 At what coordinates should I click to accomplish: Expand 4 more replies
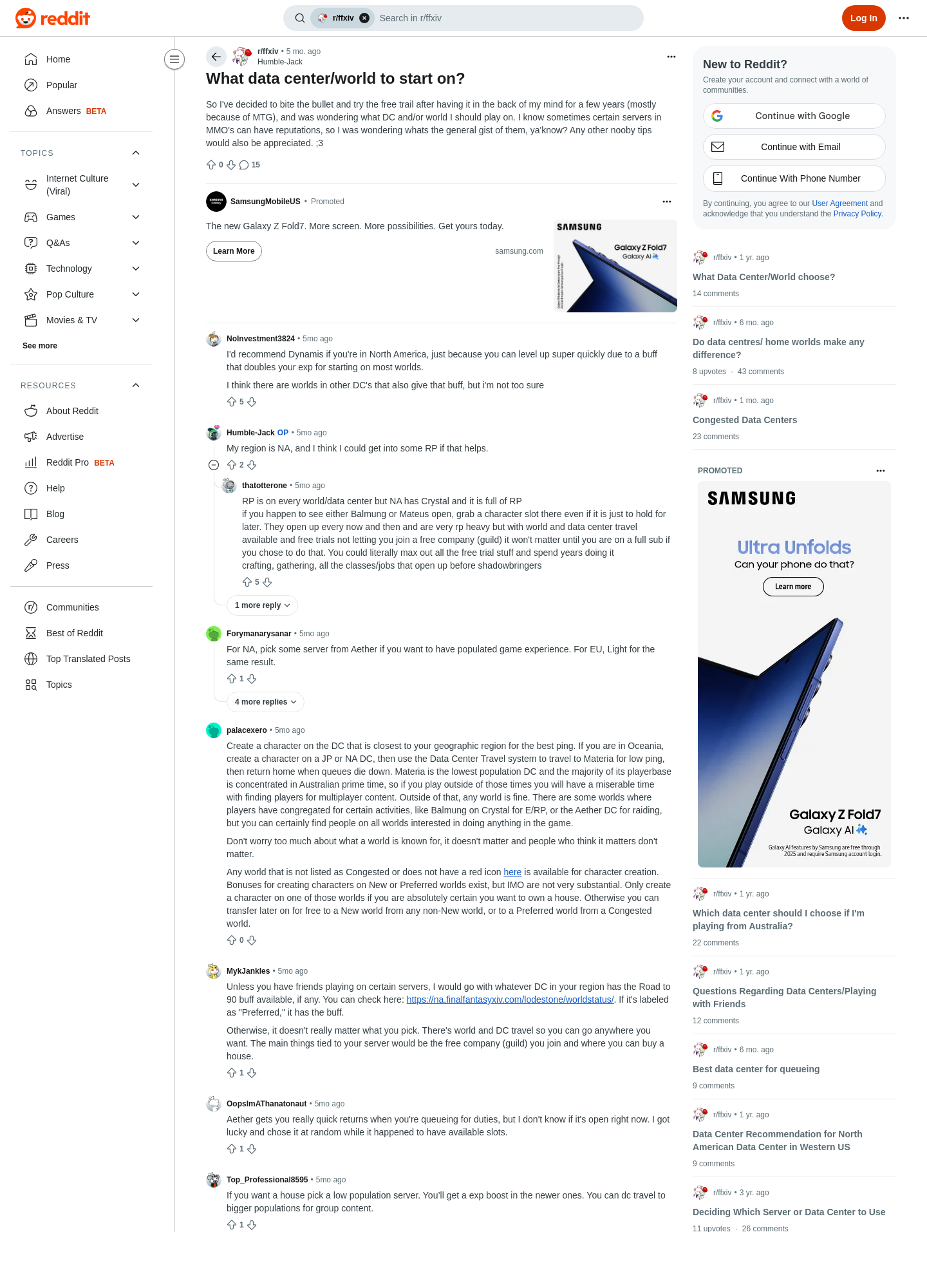coord(265,702)
